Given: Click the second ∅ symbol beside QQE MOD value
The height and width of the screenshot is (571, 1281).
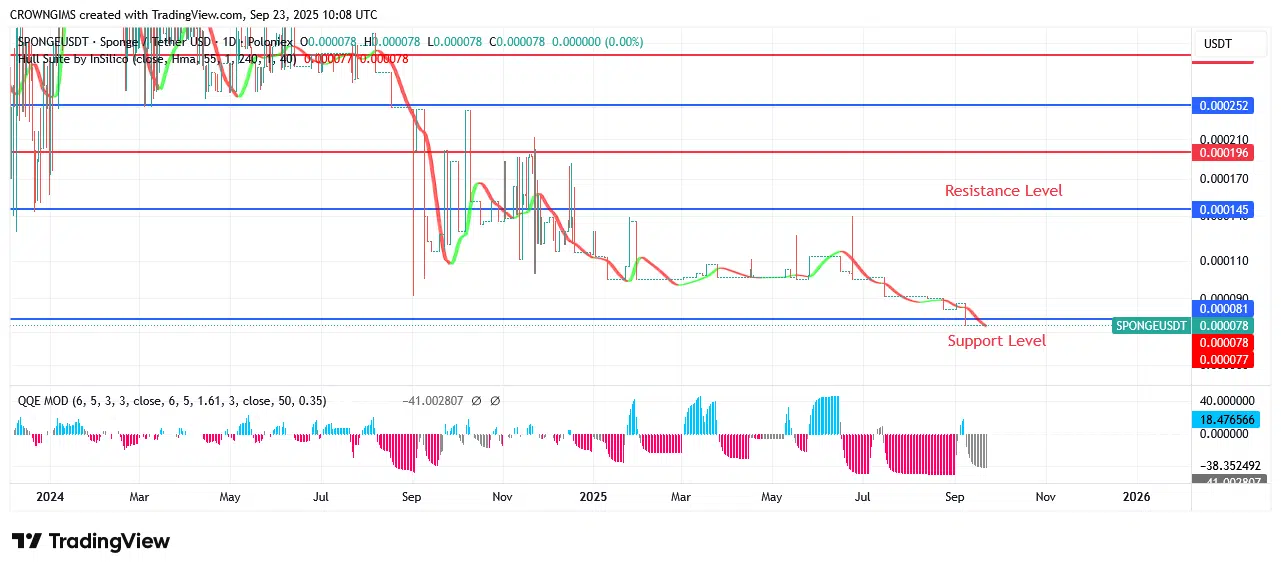Looking at the screenshot, I should click(x=495, y=401).
